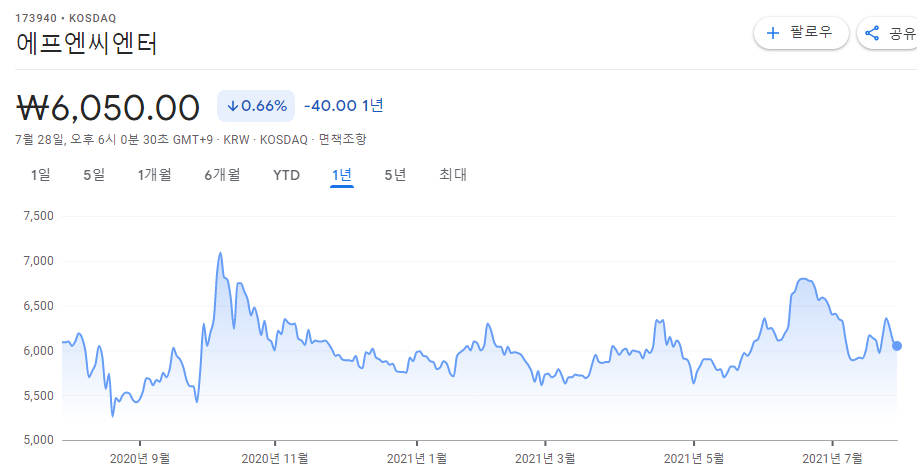Click the 2020년 9월 x-axis label
Image resolution: width=917 pixels, height=472 pixels.
(x=140, y=458)
